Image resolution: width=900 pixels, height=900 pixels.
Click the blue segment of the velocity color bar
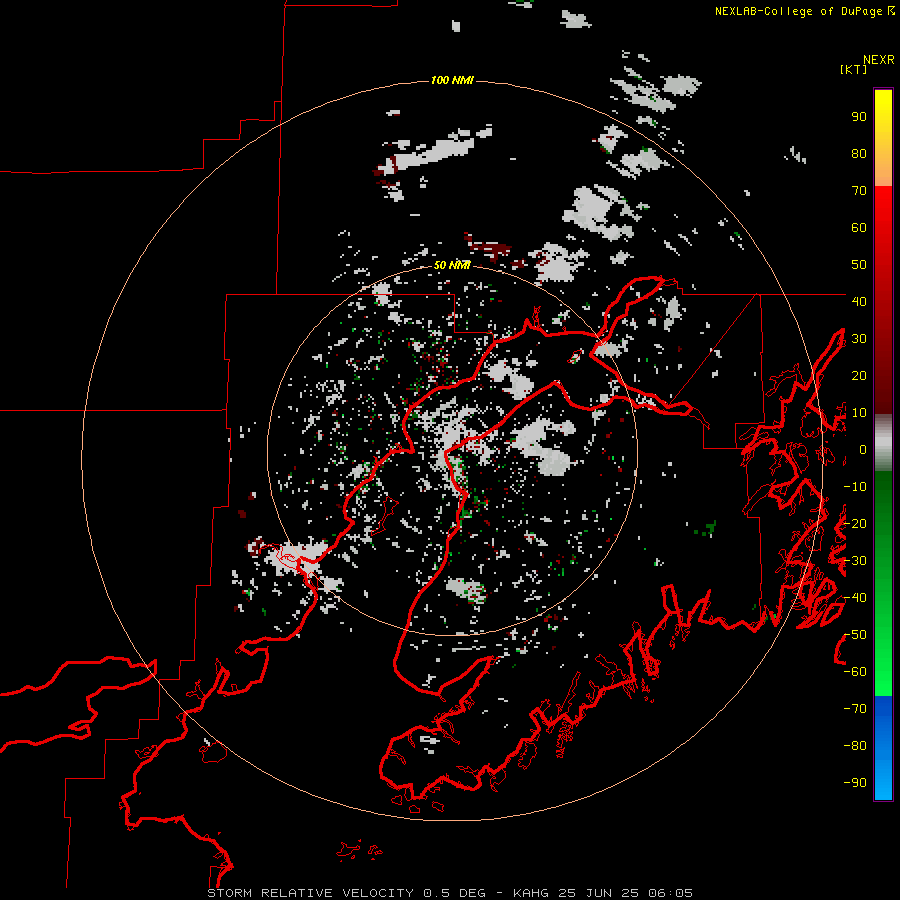click(x=883, y=748)
